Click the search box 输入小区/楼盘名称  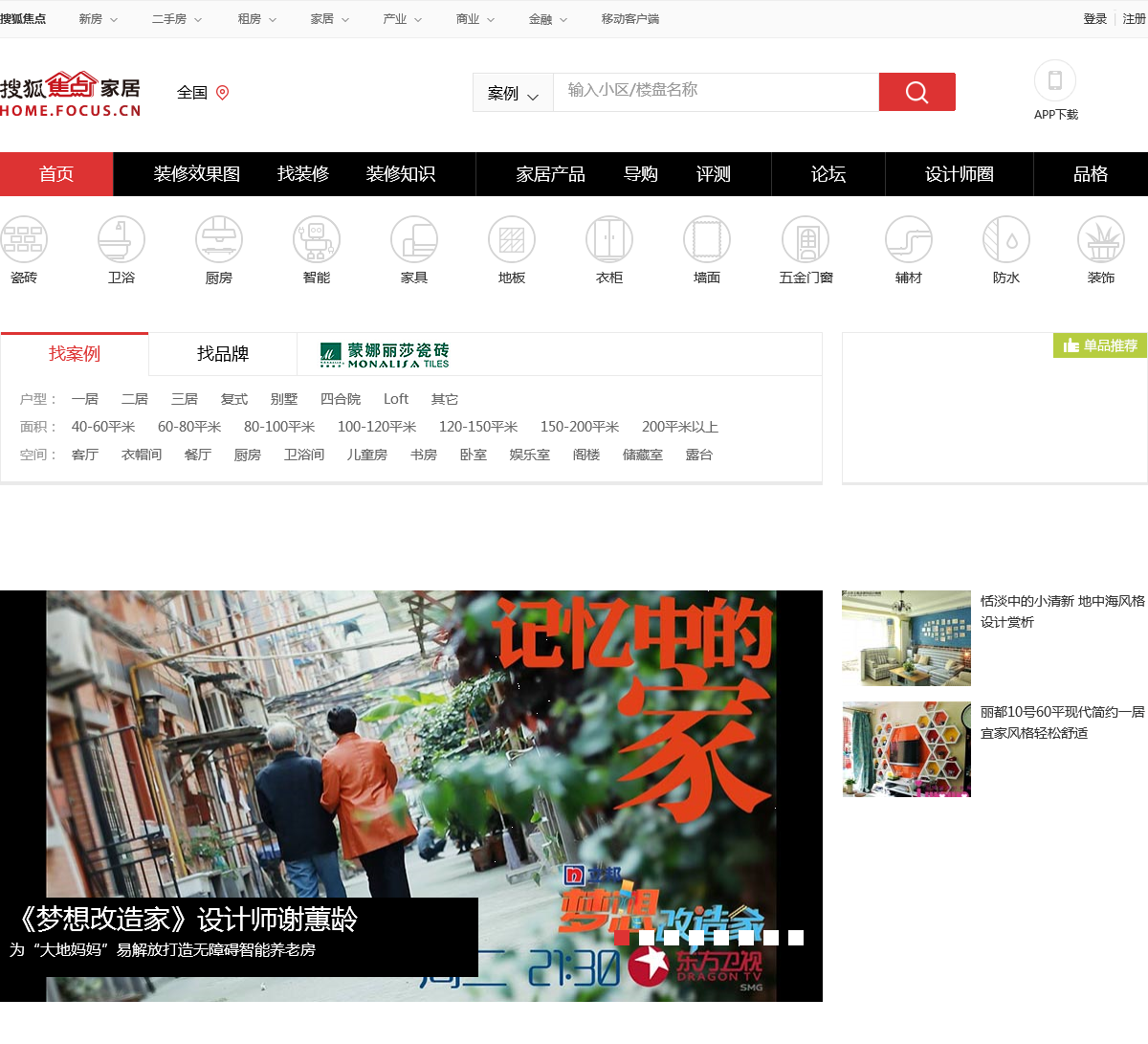click(x=716, y=92)
